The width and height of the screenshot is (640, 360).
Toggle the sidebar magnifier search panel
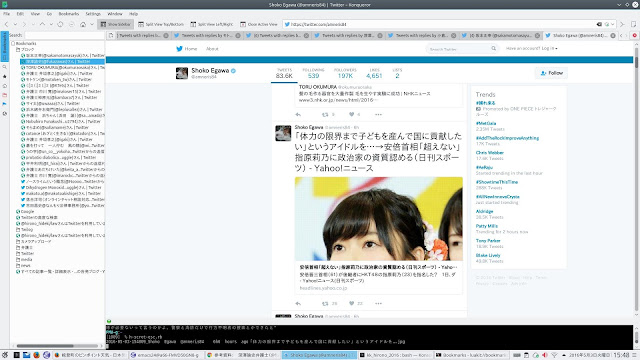[4, 67]
